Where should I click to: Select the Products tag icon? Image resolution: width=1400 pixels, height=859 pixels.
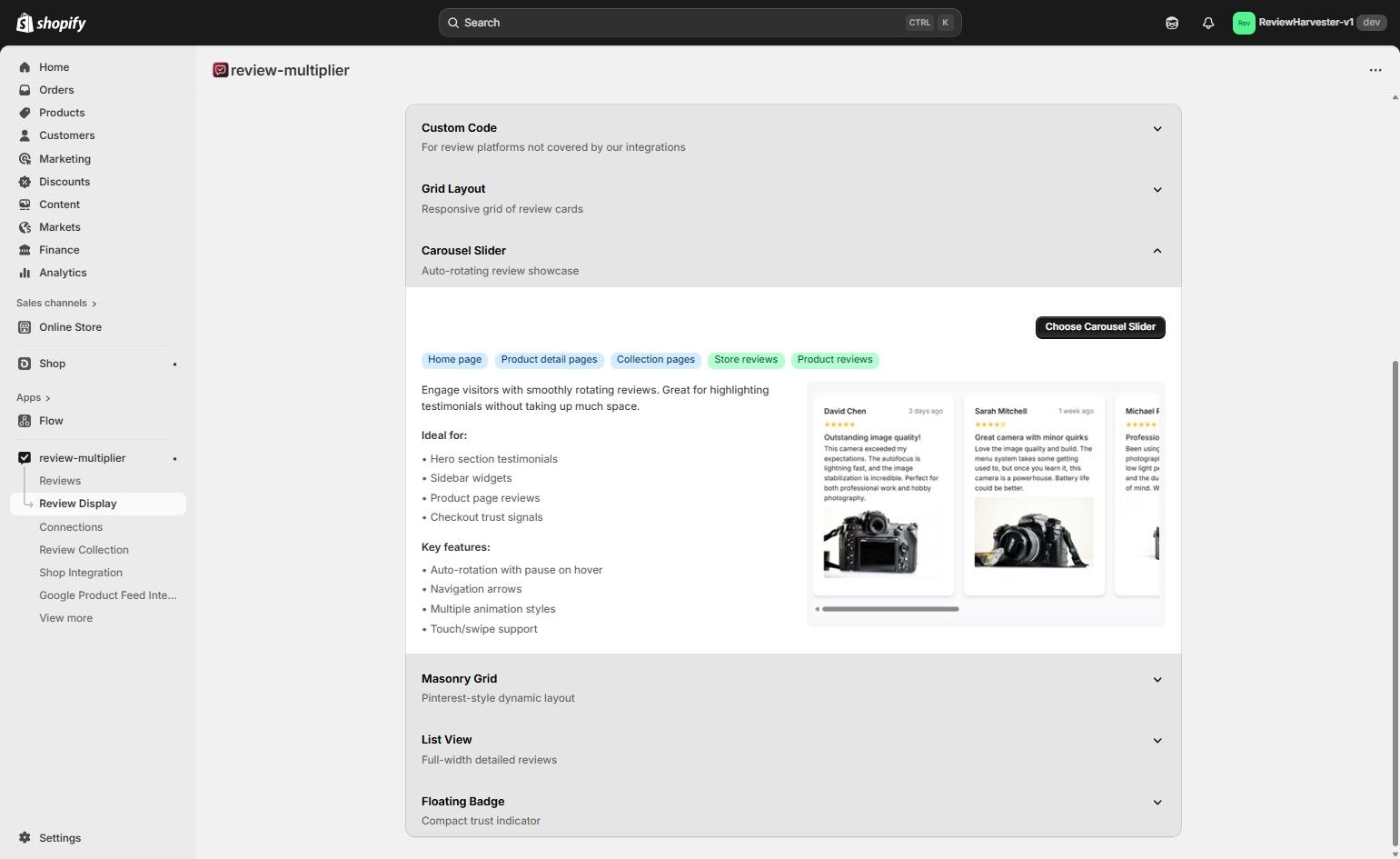tap(25, 112)
